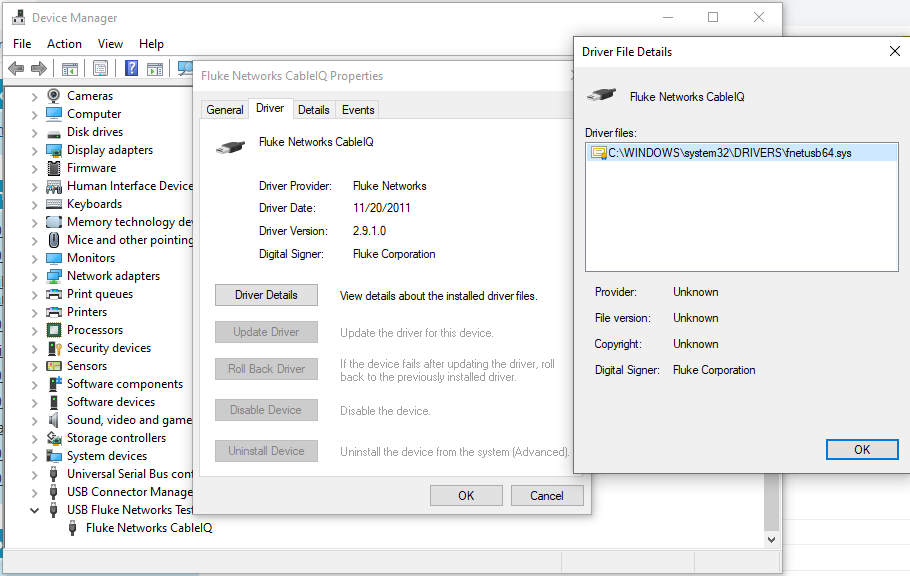The width and height of the screenshot is (910, 576).
Task: Click the Back arrow toolbar icon
Action: (x=16, y=69)
